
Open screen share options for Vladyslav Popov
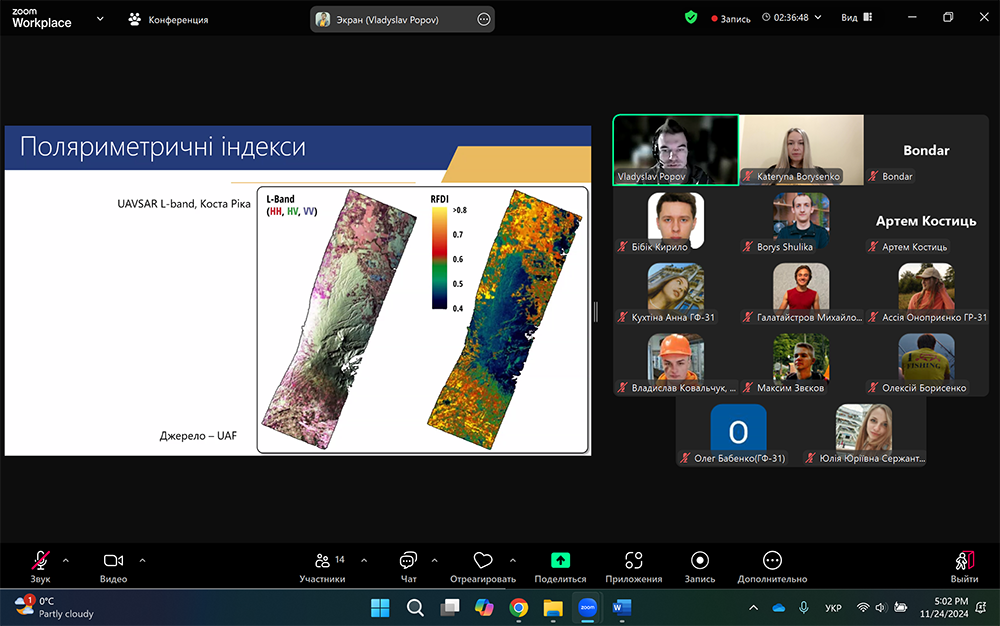[x=484, y=19]
